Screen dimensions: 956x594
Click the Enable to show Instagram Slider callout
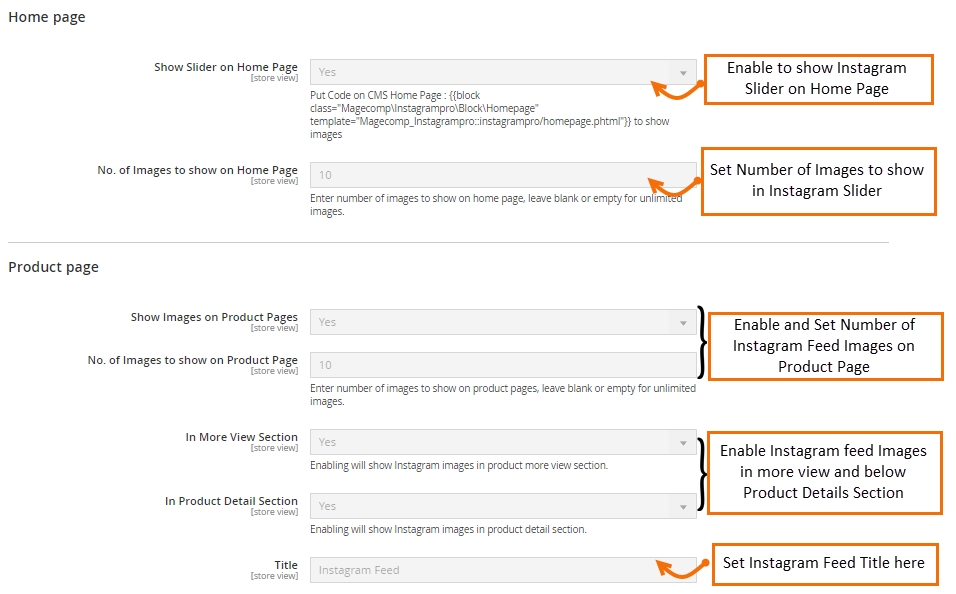(819, 79)
